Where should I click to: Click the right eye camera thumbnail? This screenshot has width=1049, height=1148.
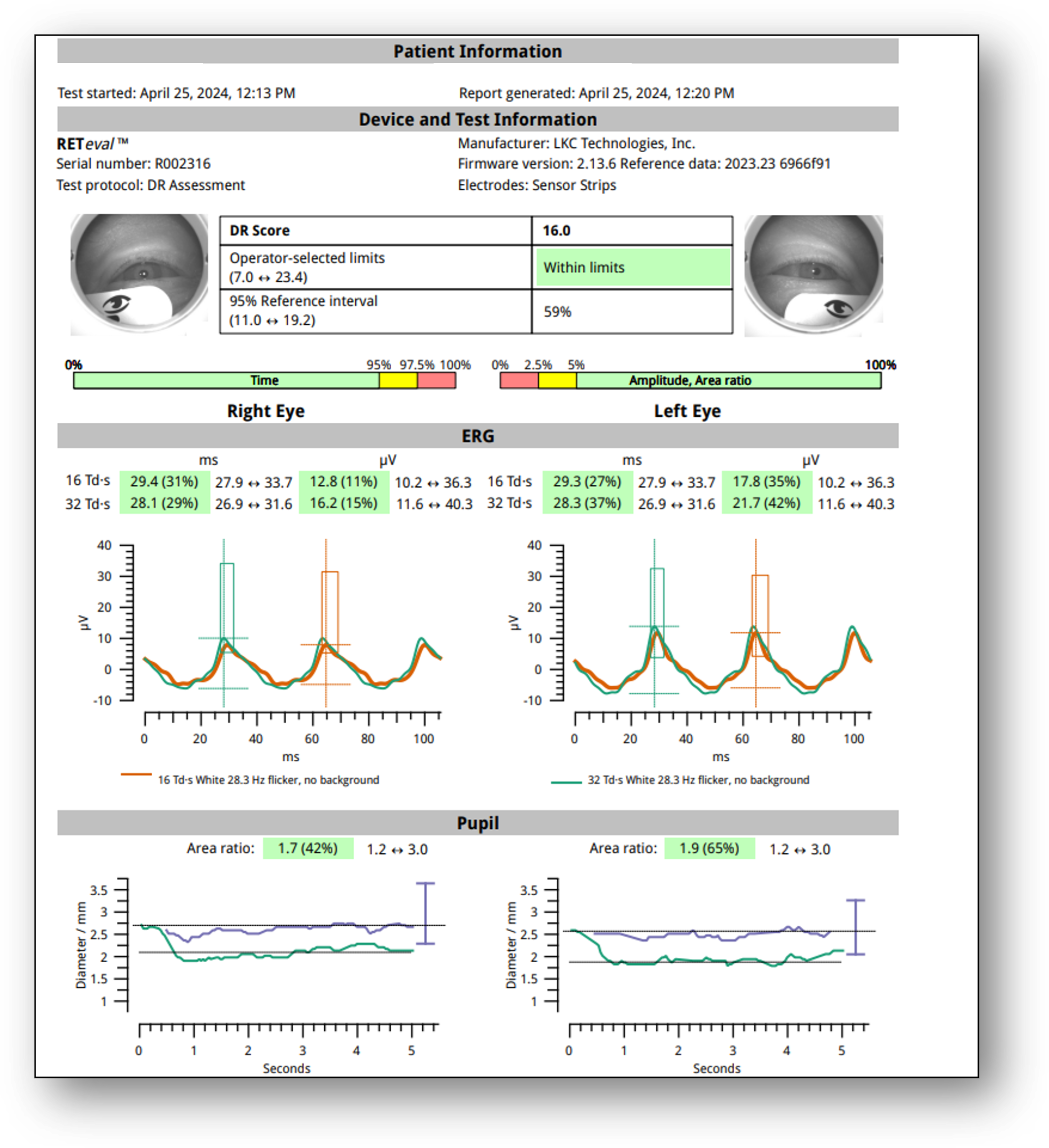point(139,274)
